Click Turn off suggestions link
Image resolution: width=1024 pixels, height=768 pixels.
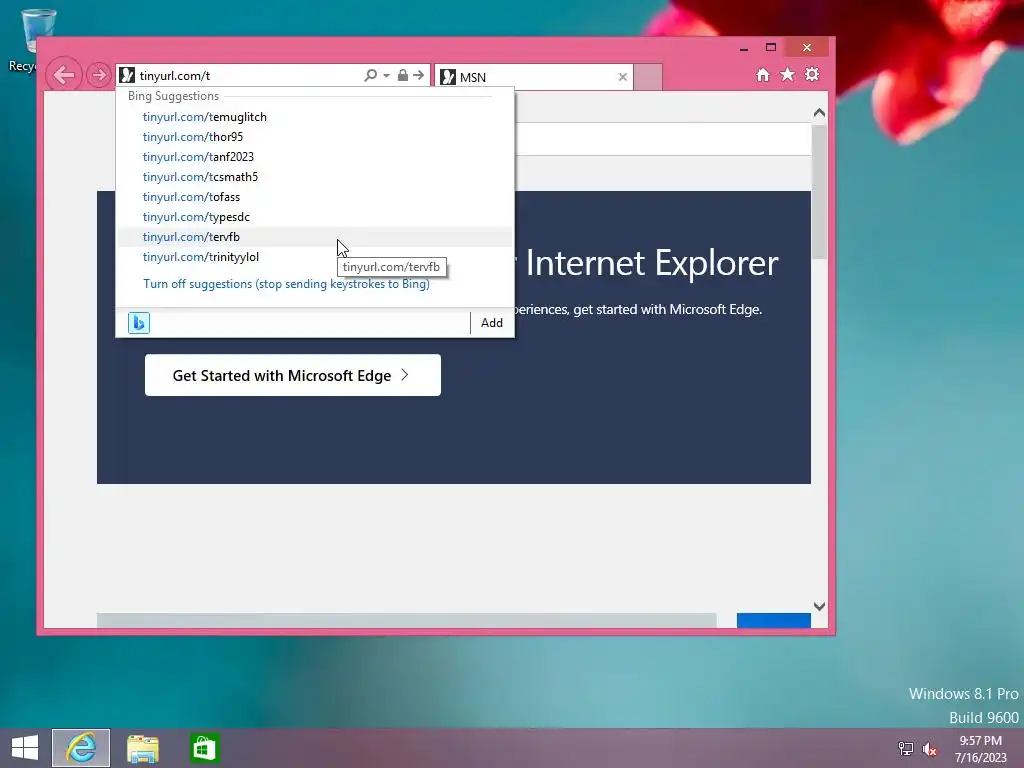(286, 284)
